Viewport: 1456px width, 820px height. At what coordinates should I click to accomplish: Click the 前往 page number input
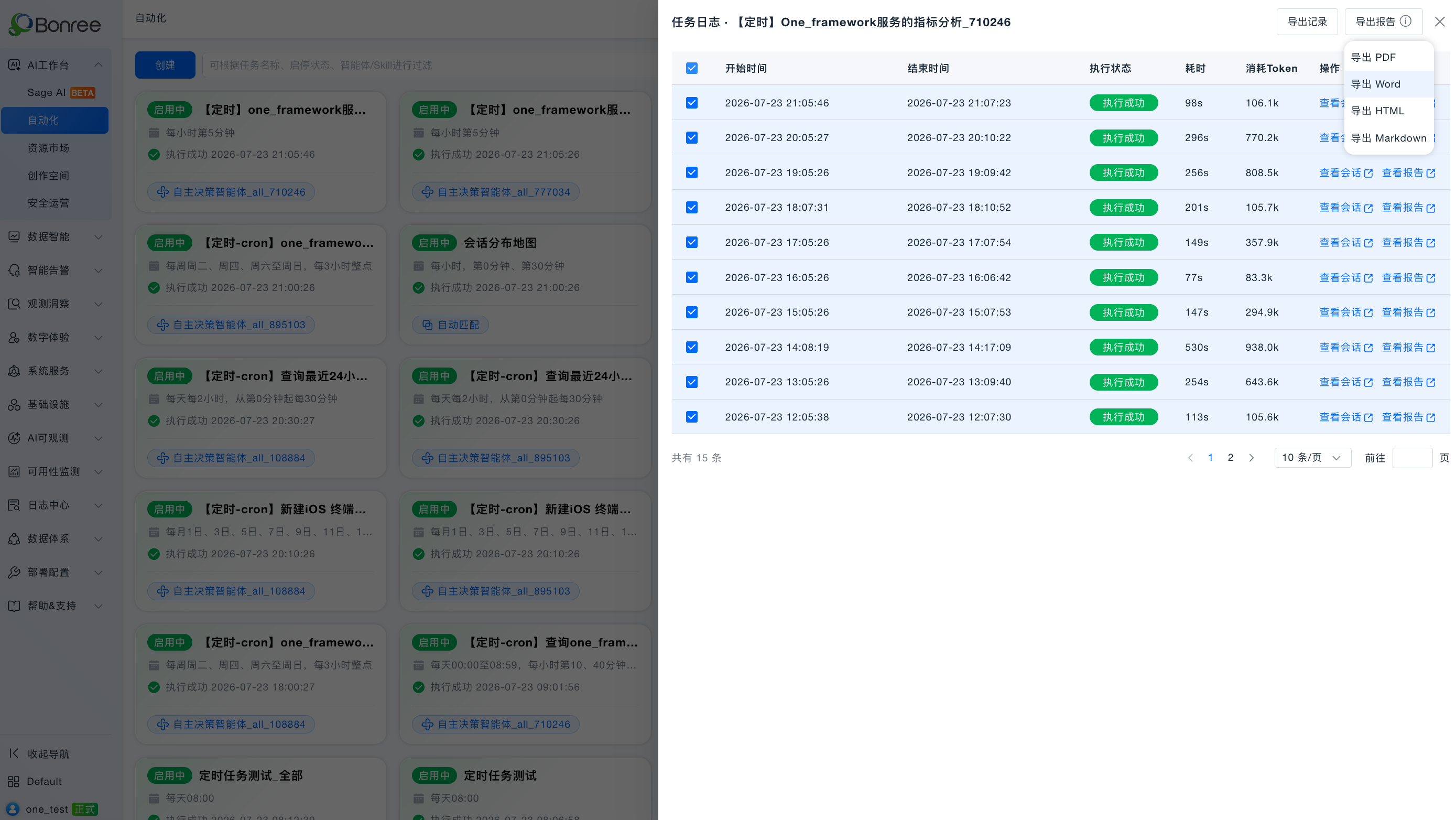click(x=1412, y=458)
